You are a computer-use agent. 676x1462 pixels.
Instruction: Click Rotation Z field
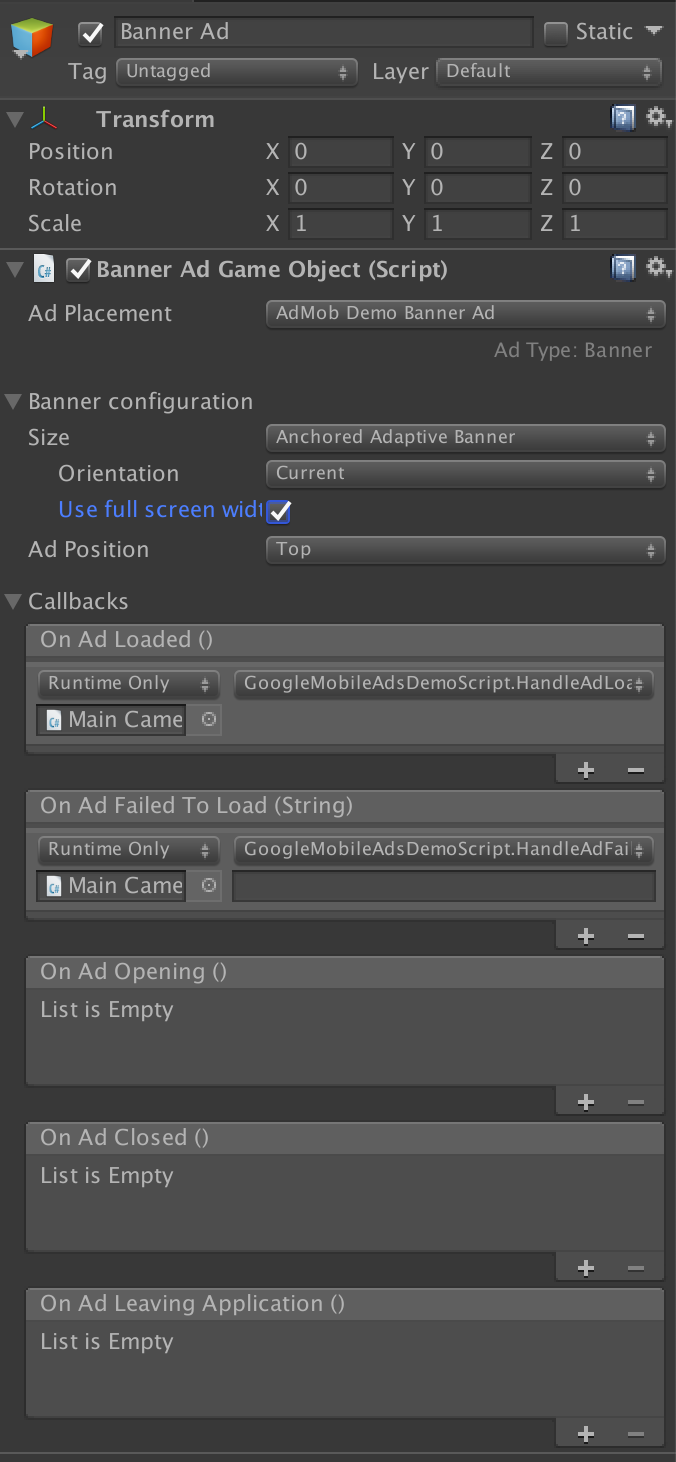click(x=614, y=188)
